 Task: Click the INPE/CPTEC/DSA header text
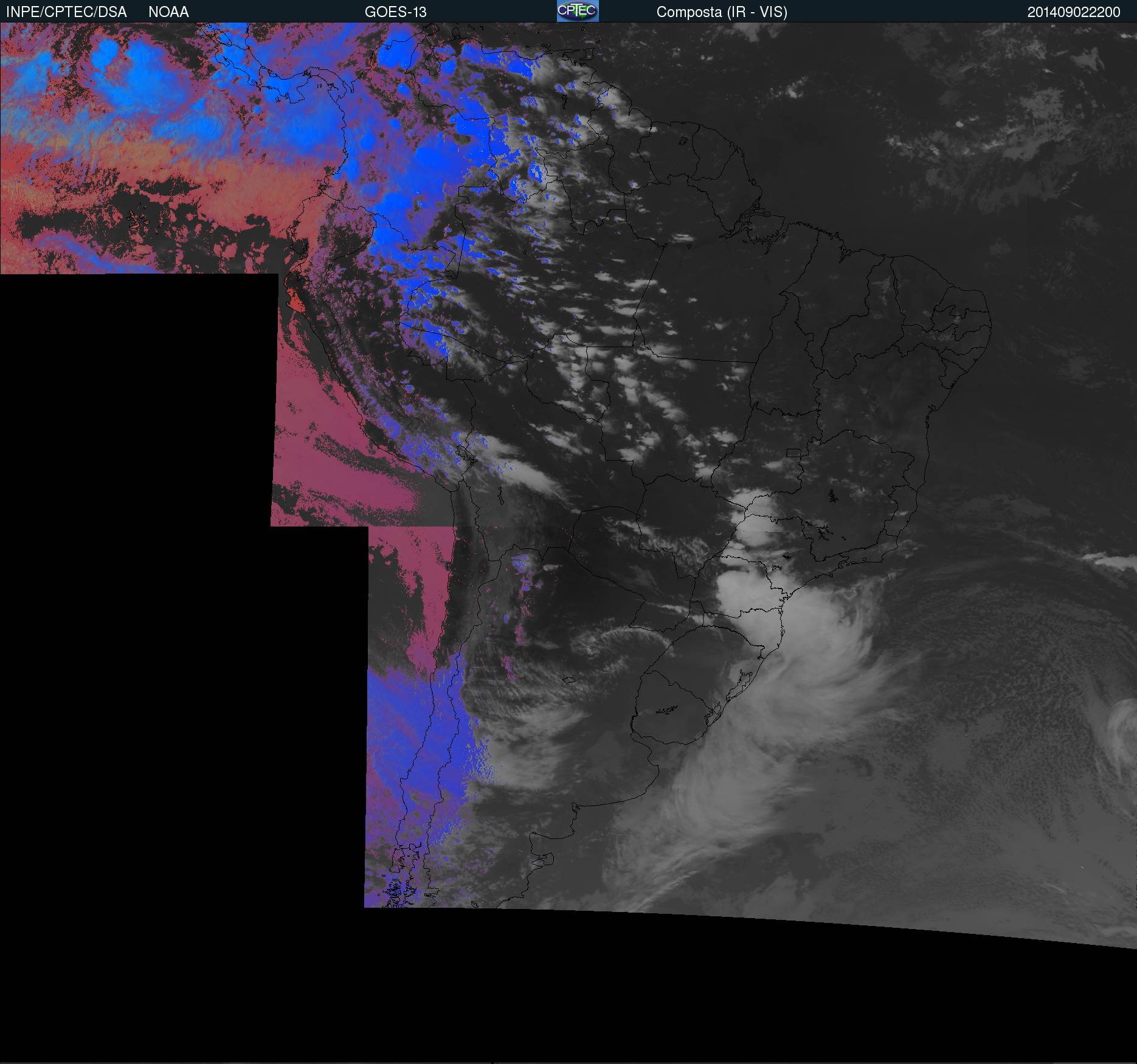click(x=66, y=12)
